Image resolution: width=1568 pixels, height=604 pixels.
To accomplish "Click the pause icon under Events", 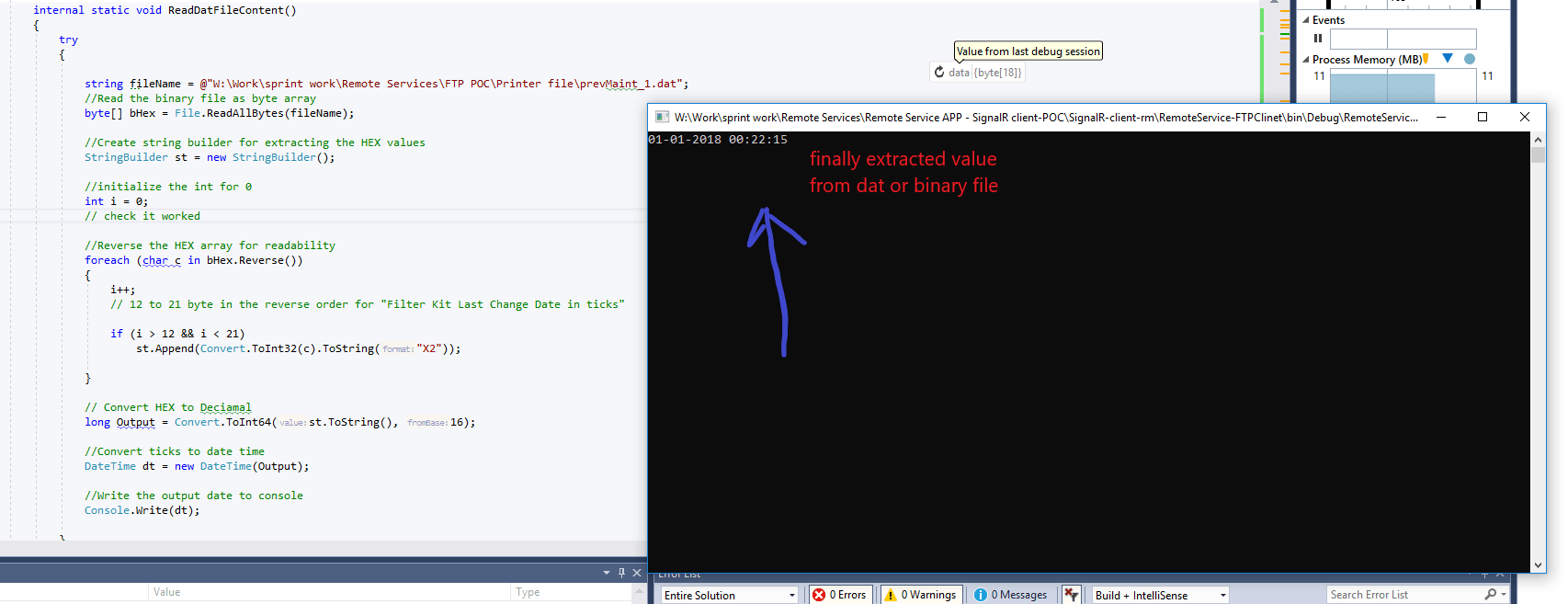I will (1318, 39).
